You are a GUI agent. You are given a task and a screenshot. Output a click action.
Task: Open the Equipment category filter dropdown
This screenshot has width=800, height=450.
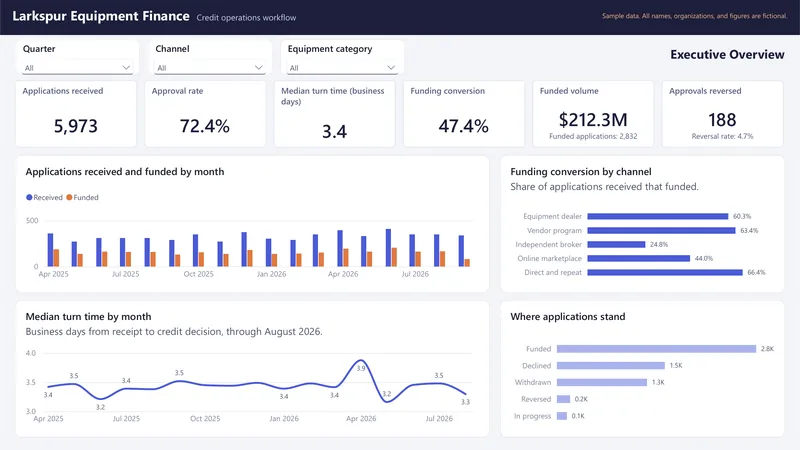point(342,67)
